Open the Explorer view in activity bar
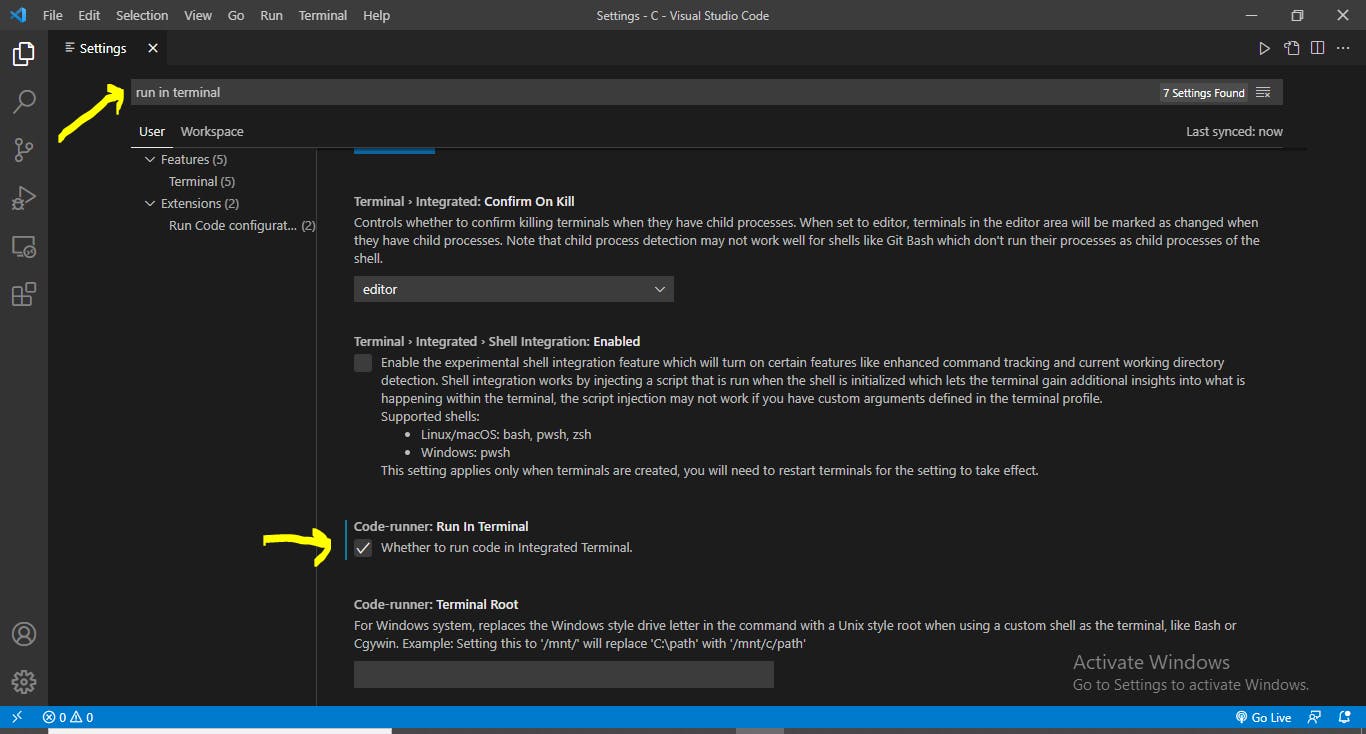Screen dimensions: 1366x734 pos(24,54)
